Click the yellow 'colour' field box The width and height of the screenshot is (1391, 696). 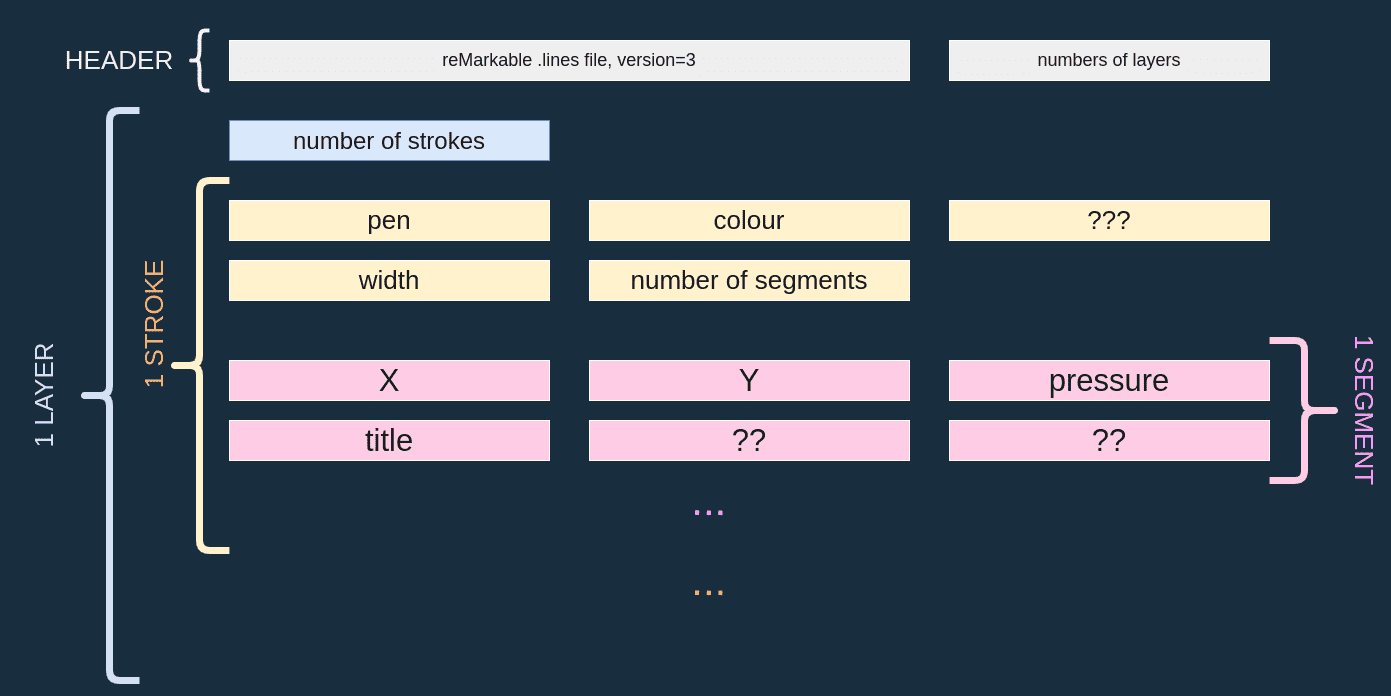coord(749,220)
